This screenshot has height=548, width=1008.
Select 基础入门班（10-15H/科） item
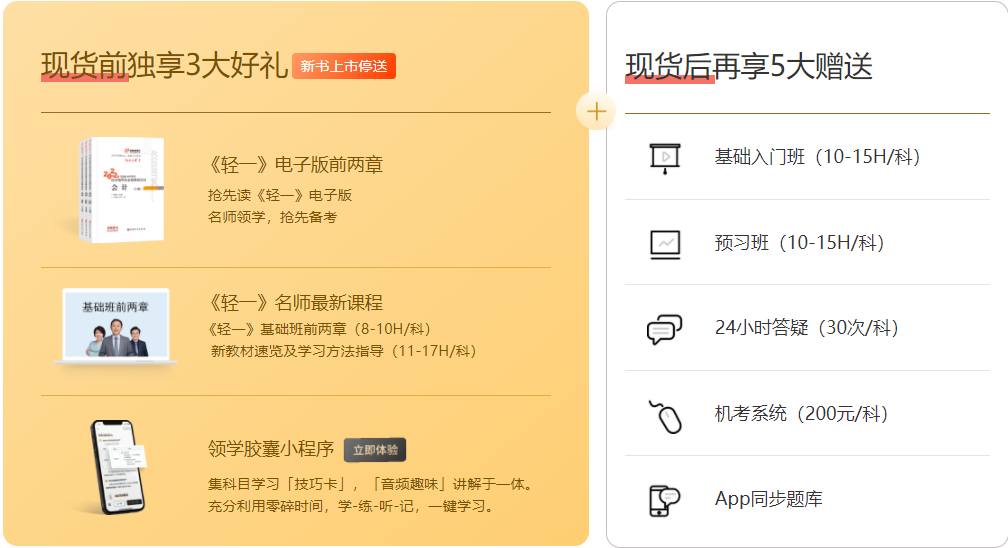pos(817,157)
